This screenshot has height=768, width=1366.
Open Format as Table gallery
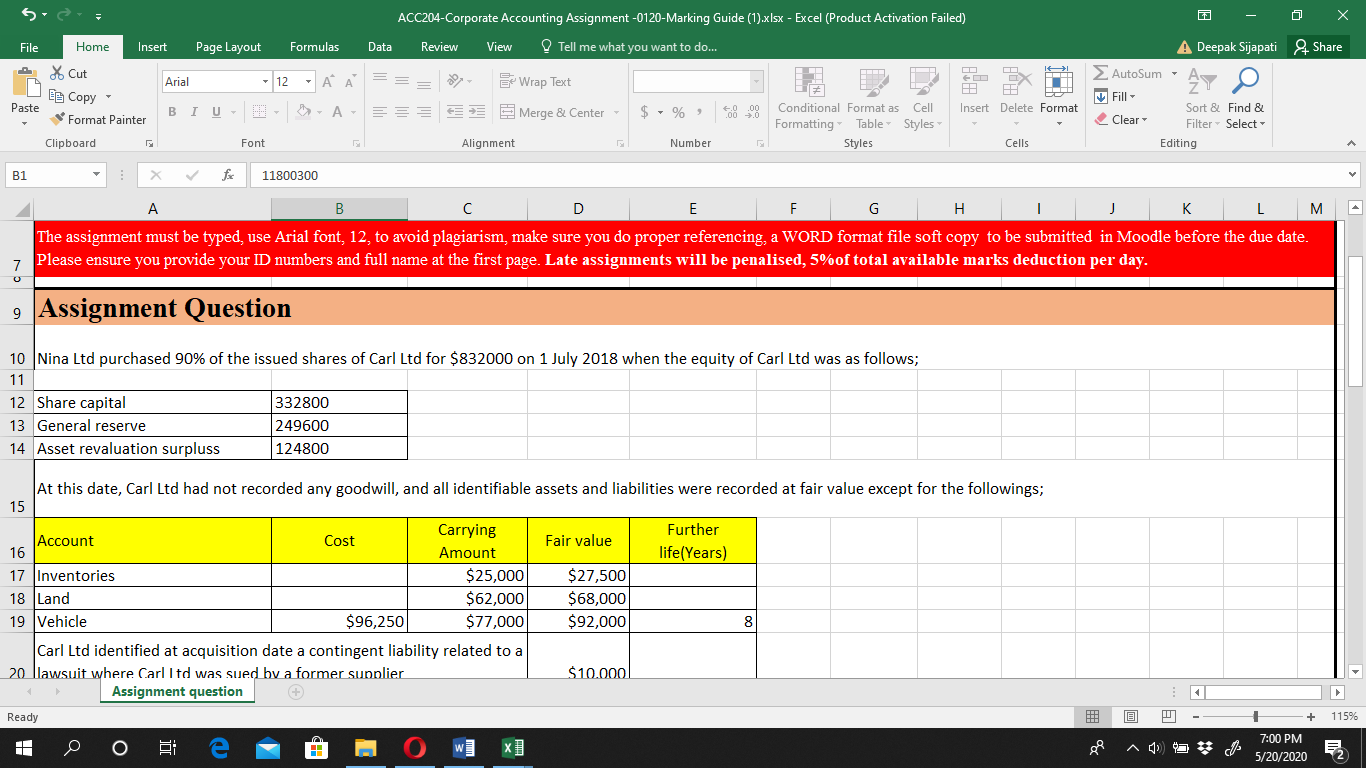(872, 100)
